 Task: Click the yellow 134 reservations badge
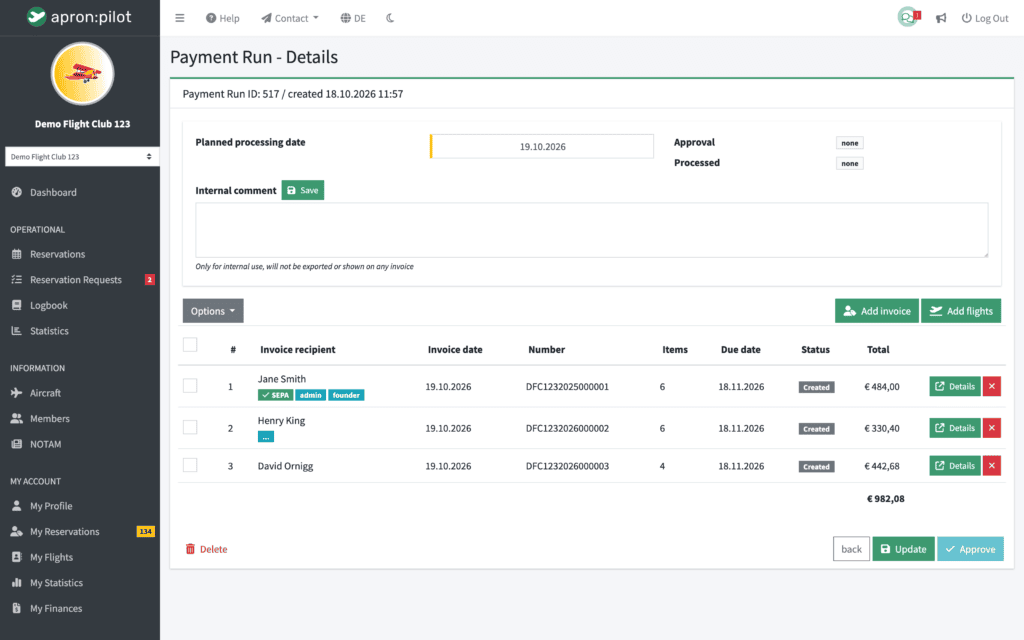tap(146, 532)
